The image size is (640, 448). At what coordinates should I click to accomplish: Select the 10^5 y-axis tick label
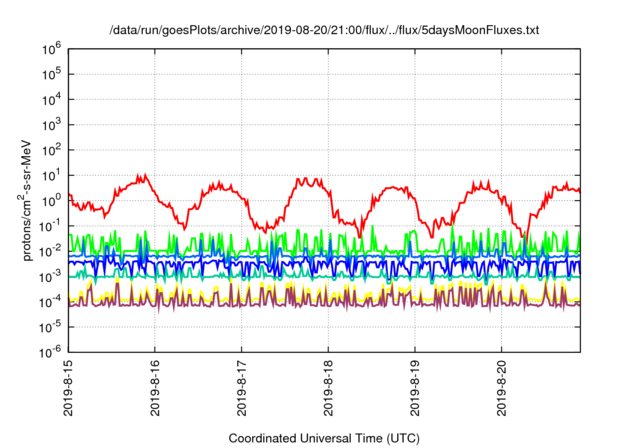[52, 75]
